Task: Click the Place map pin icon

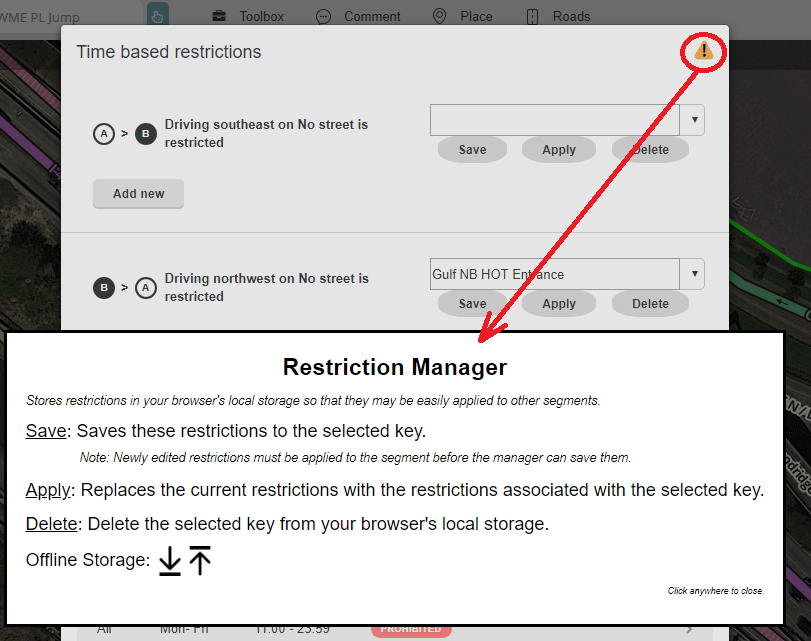Action: [439, 16]
